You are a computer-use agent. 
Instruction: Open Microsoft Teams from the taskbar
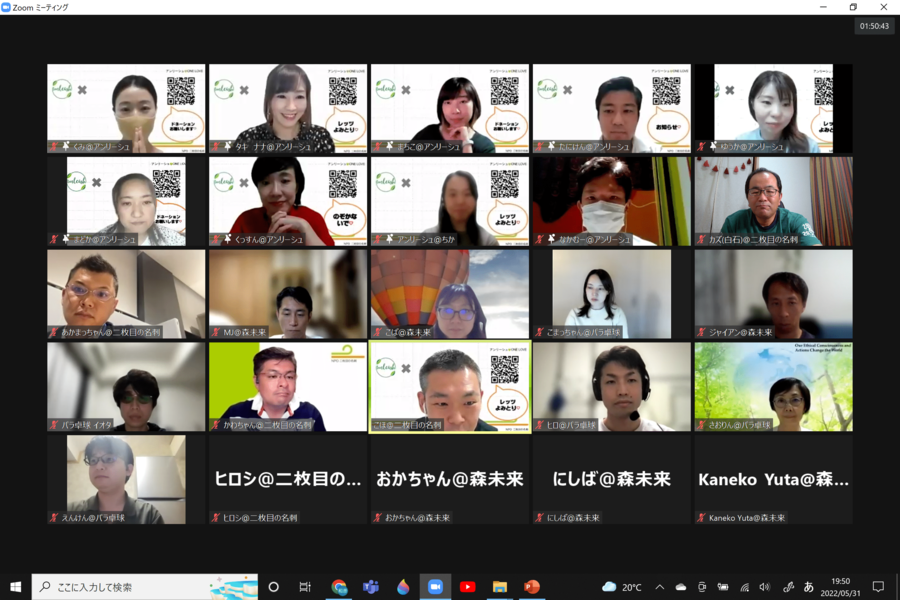click(x=371, y=587)
